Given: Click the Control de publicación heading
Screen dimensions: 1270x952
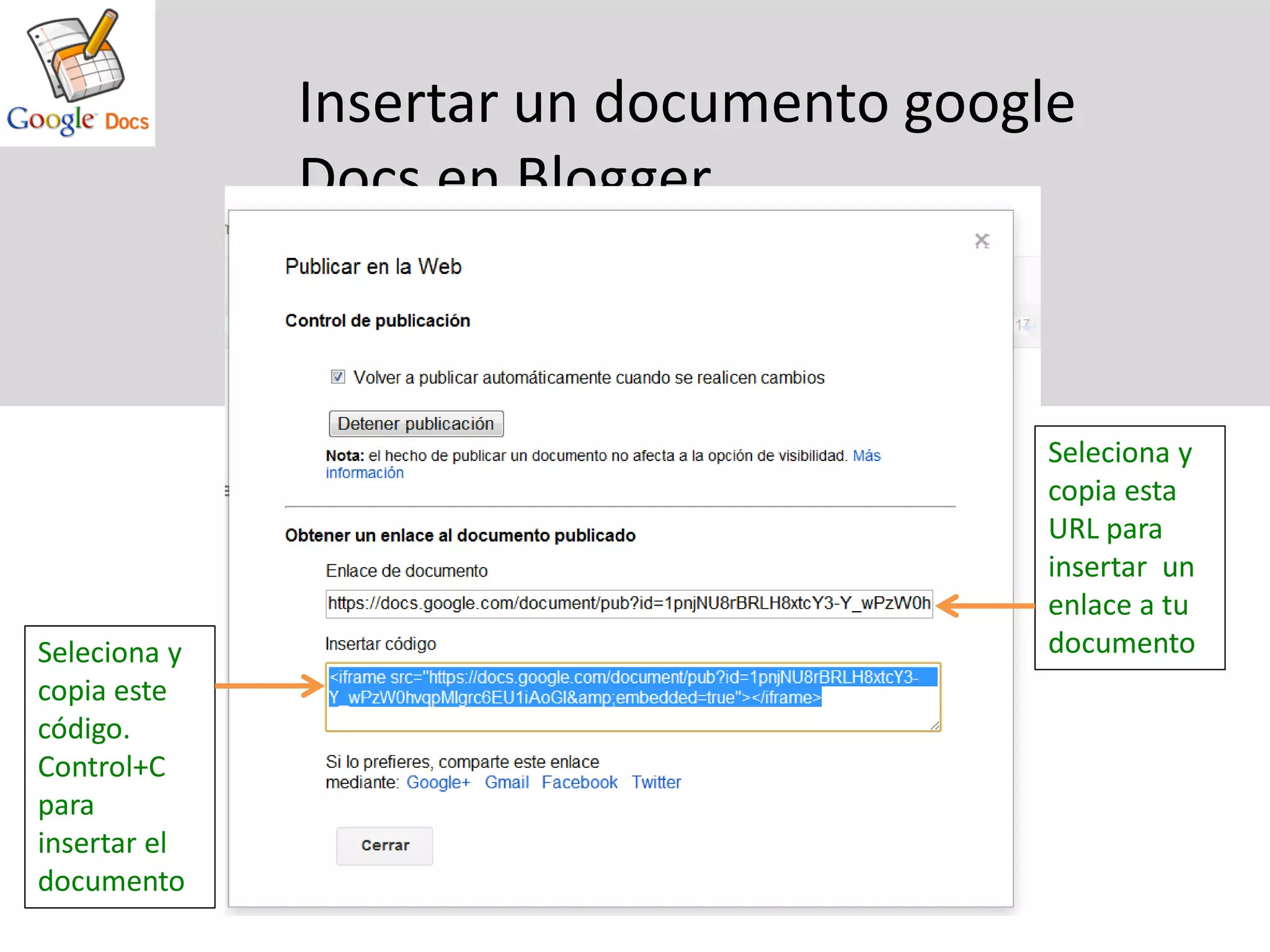Looking at the screenshot, I should [x=378, y=320].
